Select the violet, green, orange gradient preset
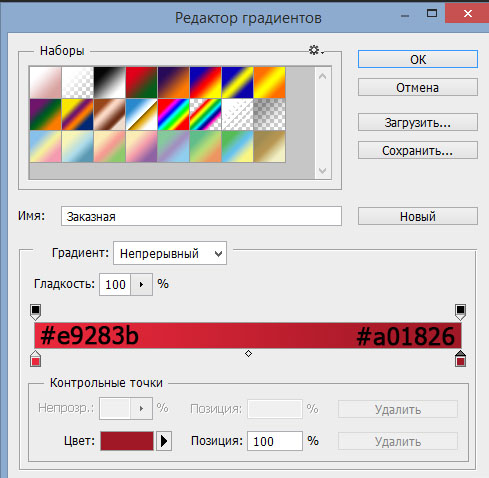Viewport: 489px width, 478px height. (x=45, y=114)
